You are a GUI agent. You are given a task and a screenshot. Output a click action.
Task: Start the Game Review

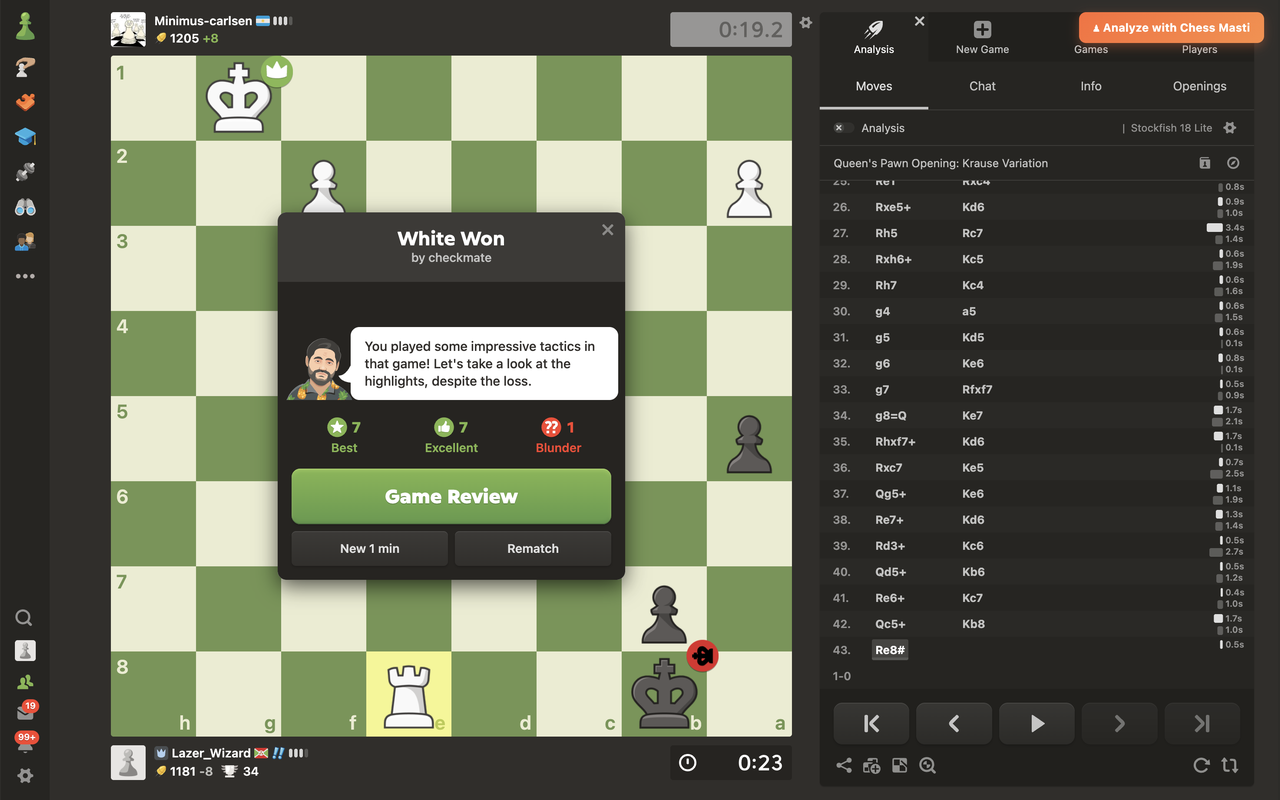point(451,496)
